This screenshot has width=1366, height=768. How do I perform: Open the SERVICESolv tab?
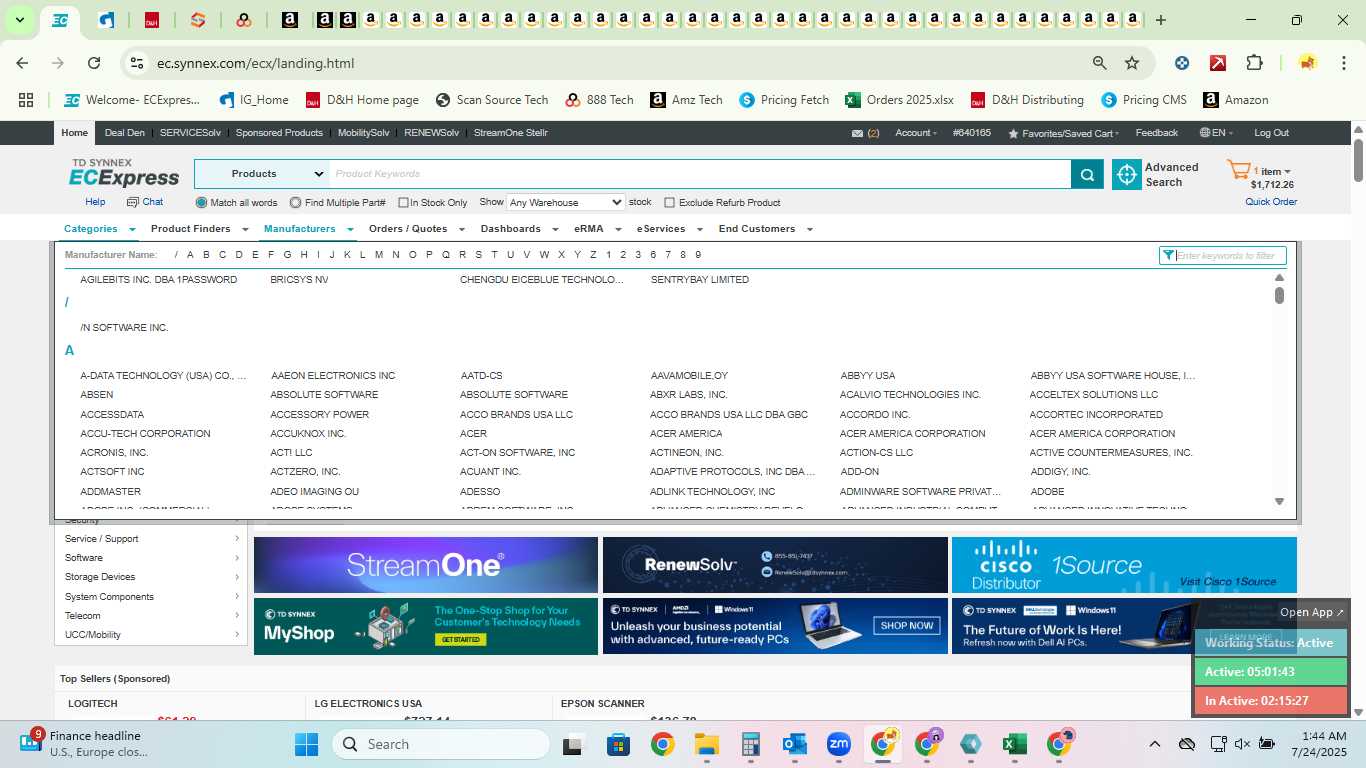tap(190, 133)
